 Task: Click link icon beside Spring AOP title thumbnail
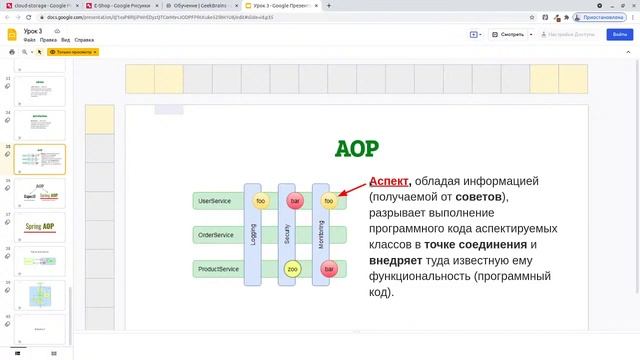coord(7,222)
